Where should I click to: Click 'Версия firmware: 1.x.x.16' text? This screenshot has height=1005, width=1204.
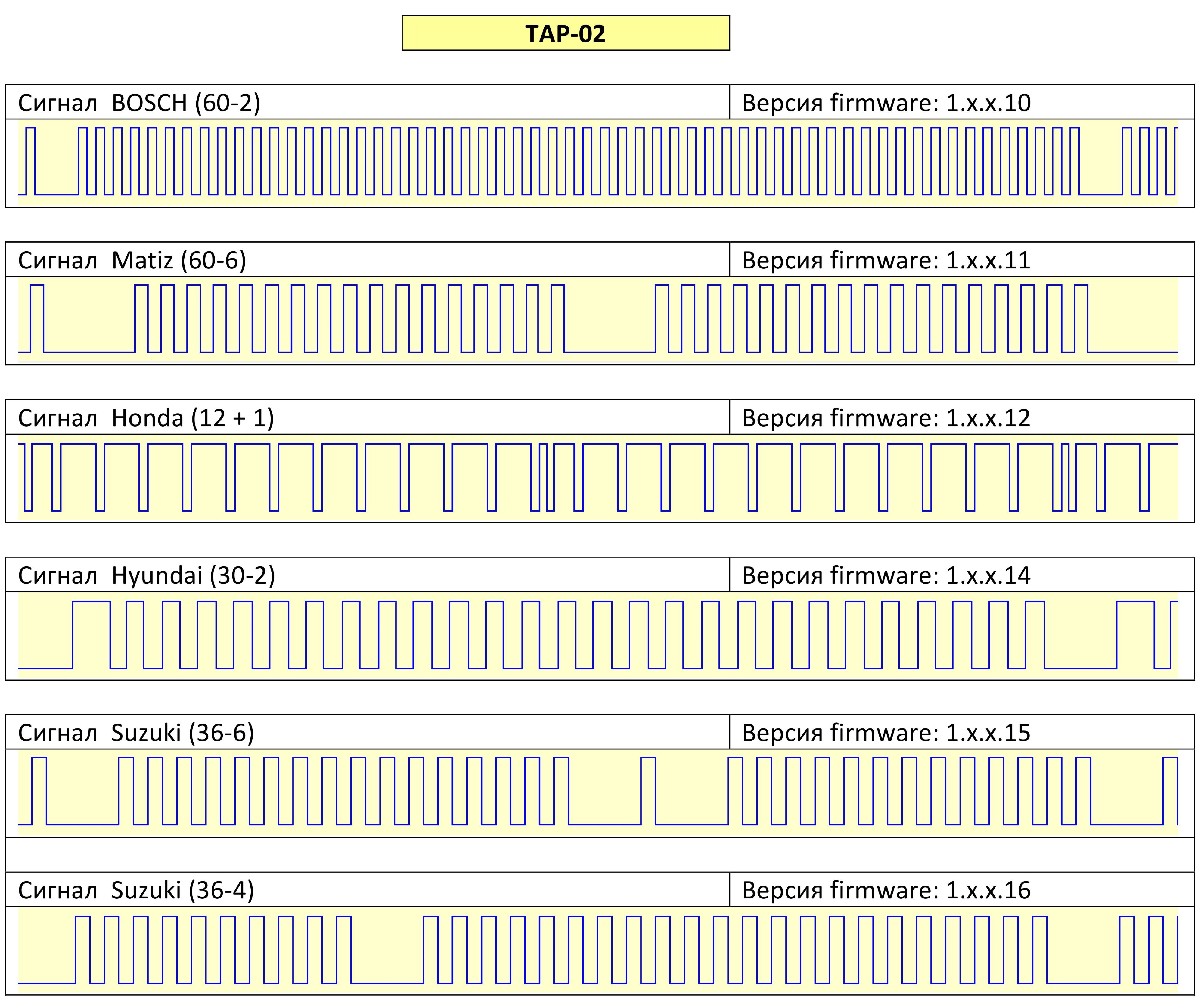[x=886, y=890]
